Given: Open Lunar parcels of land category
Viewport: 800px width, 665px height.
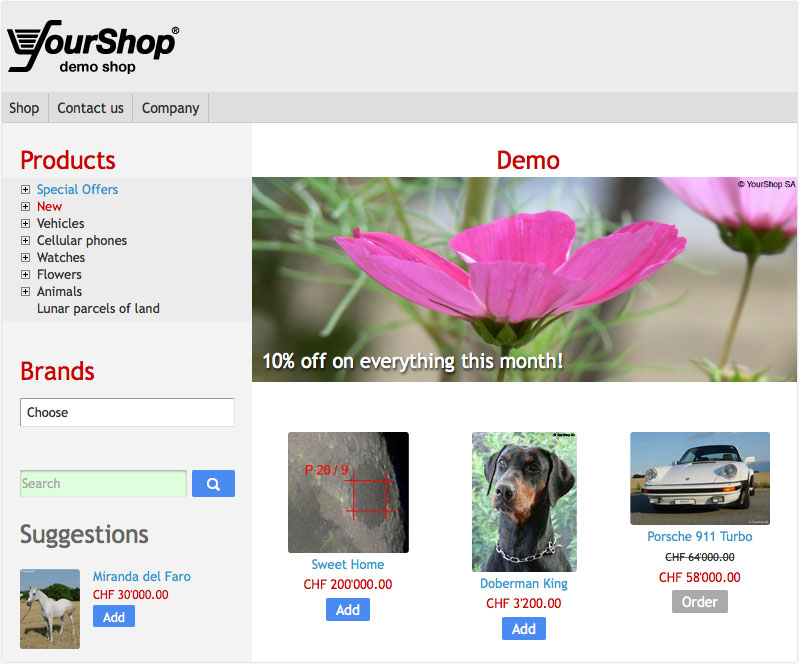Looking at the screenshot, I should coord(98,309).
